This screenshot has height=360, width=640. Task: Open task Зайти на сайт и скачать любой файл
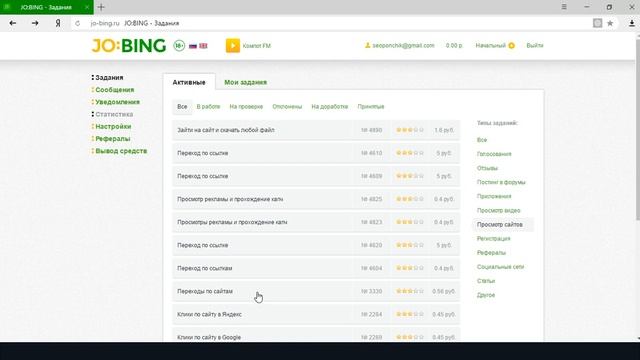tap(316, 130)
